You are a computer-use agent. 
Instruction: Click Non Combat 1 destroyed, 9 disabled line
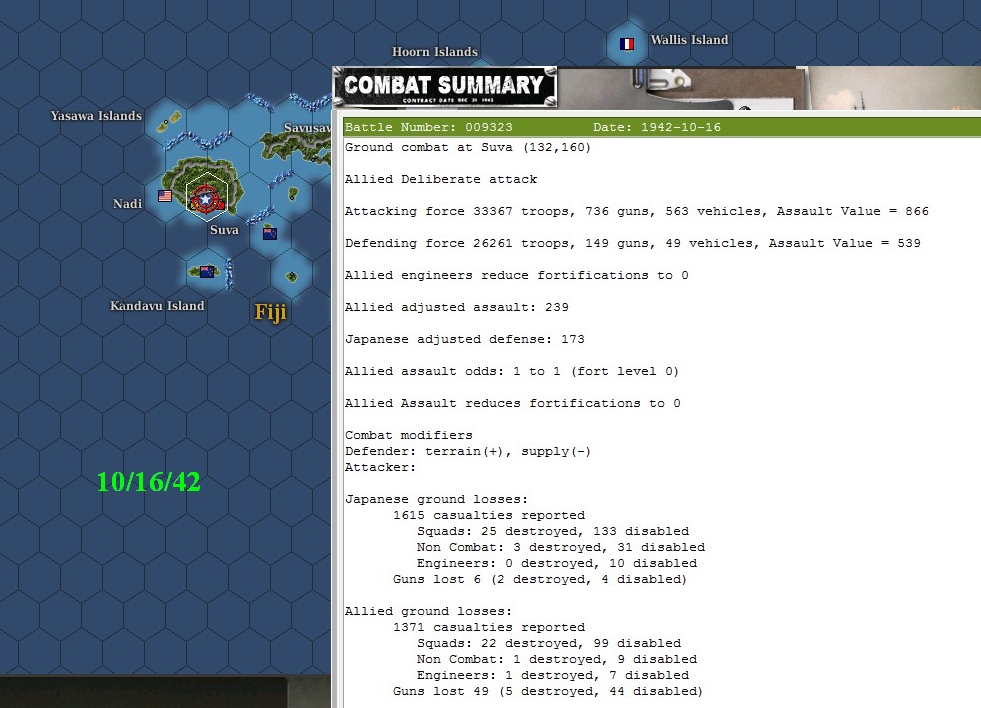[557, 659]
